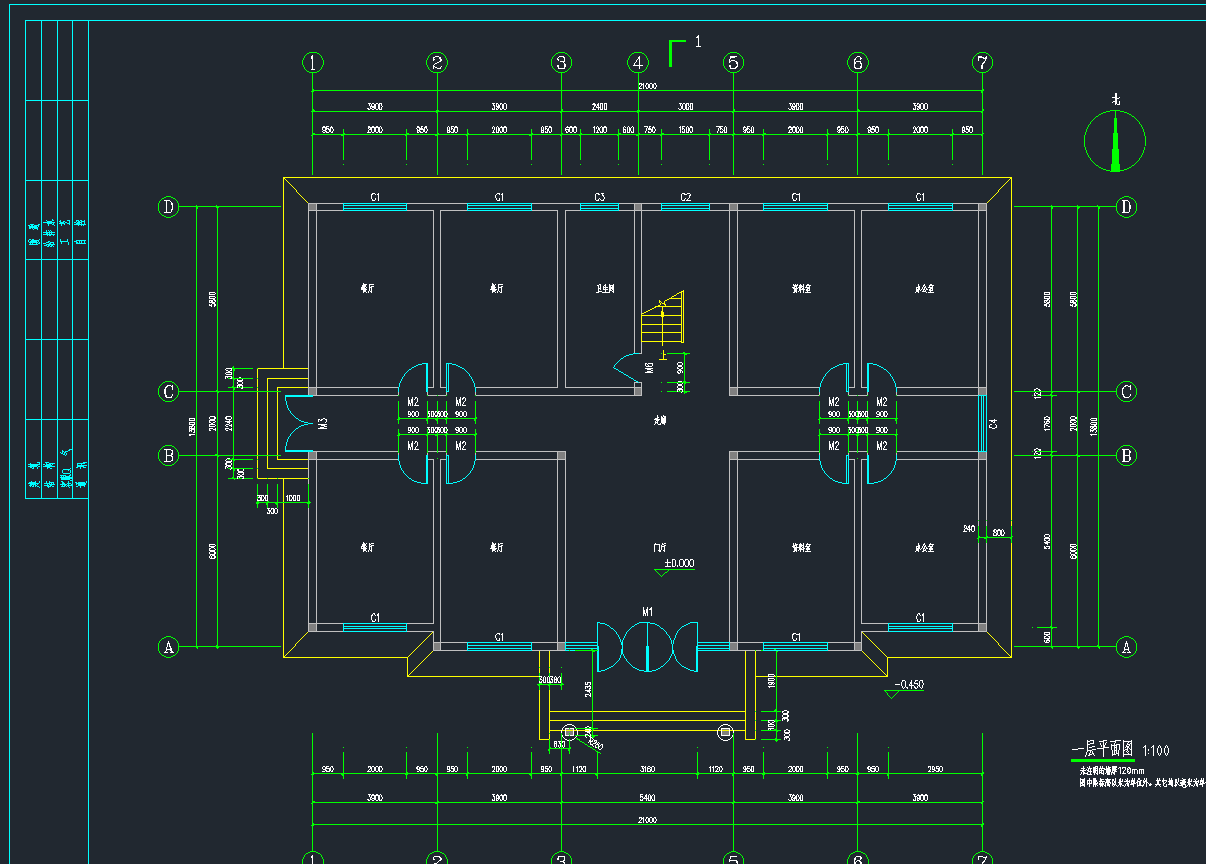Click the C3 window label

click(600, 197)
